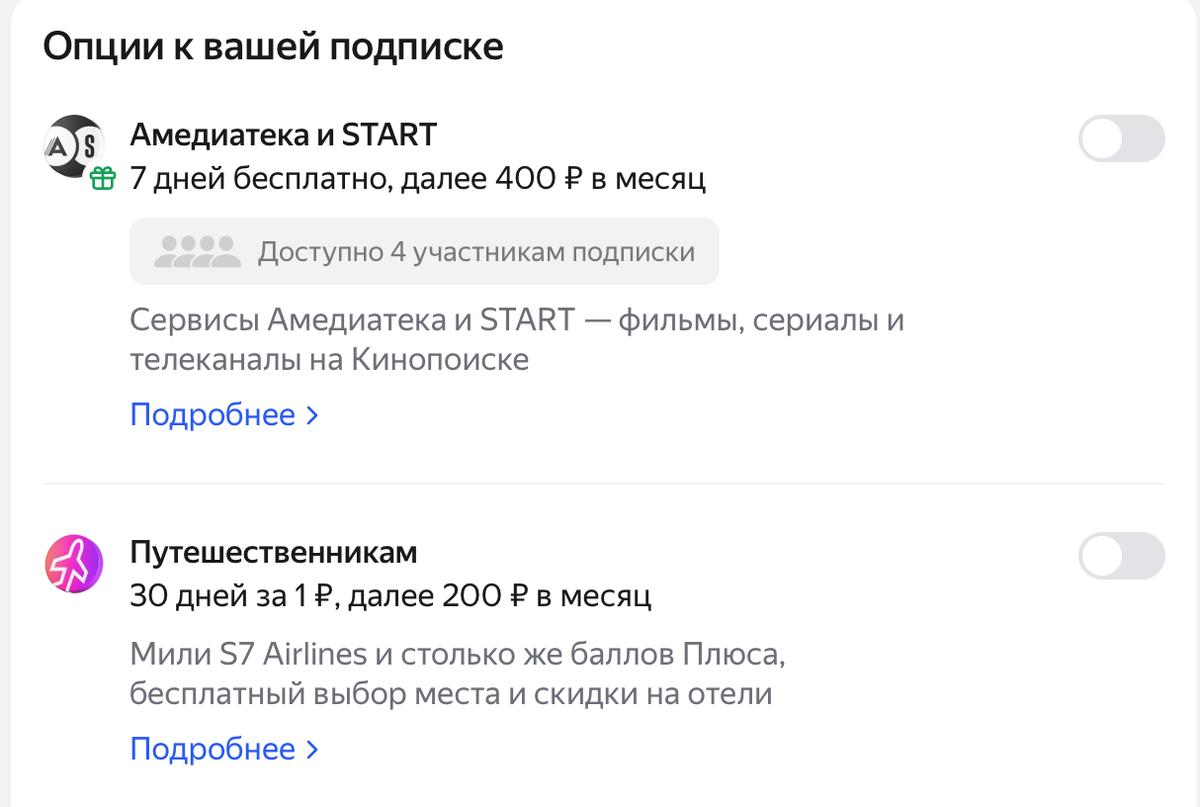Click the dark A emblem of Амедиатека
Viewport: 1200px width, 807px height.
click(60, 146)
